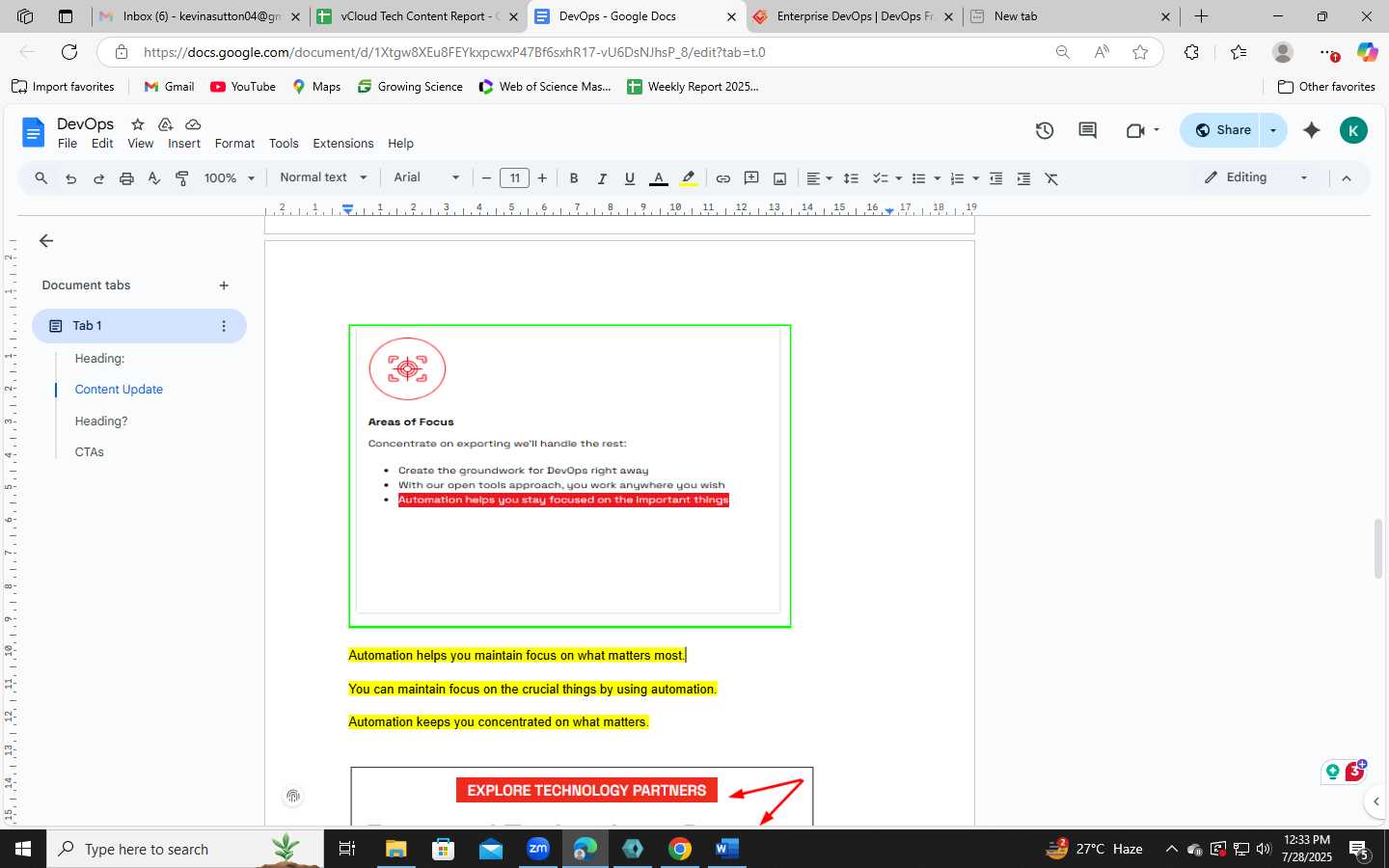Insert an image from toolbar
Viewport: 1389px width, 868px height.
click(x=779, y=178)
